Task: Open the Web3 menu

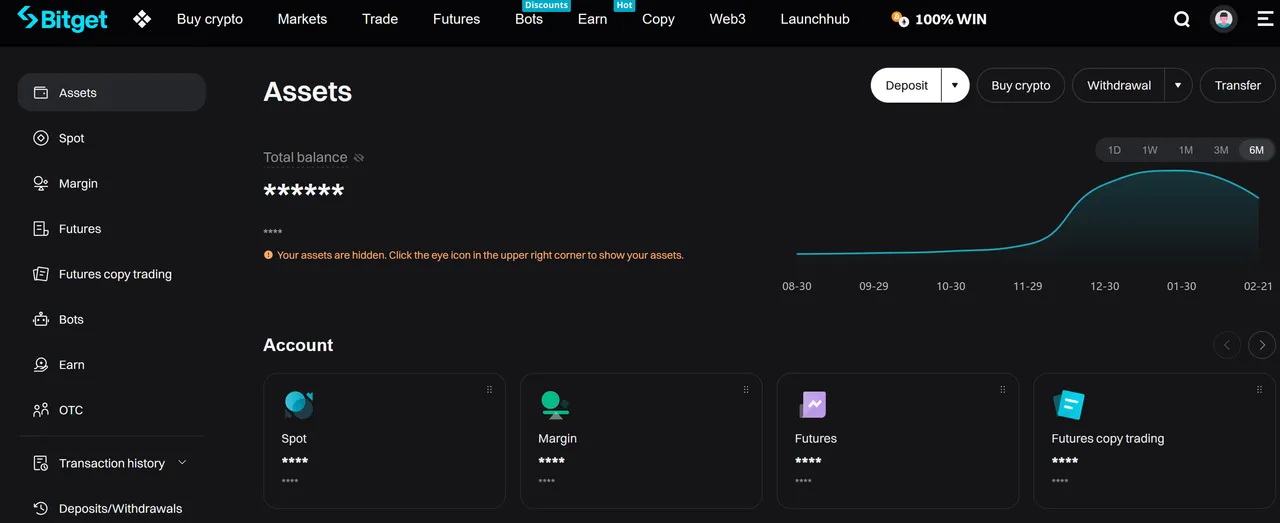Action: pos(727,19)
